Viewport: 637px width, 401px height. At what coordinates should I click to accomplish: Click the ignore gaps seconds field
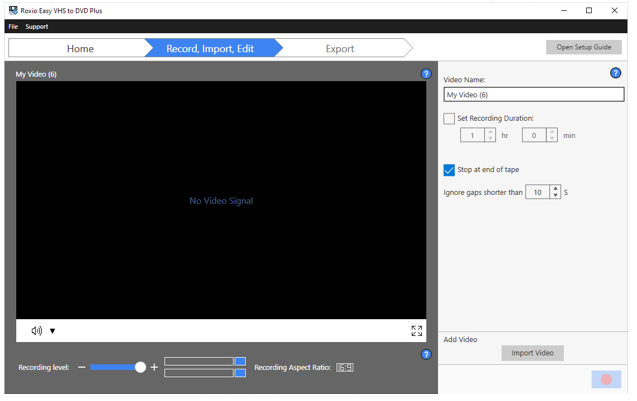(x=537, y=192)
